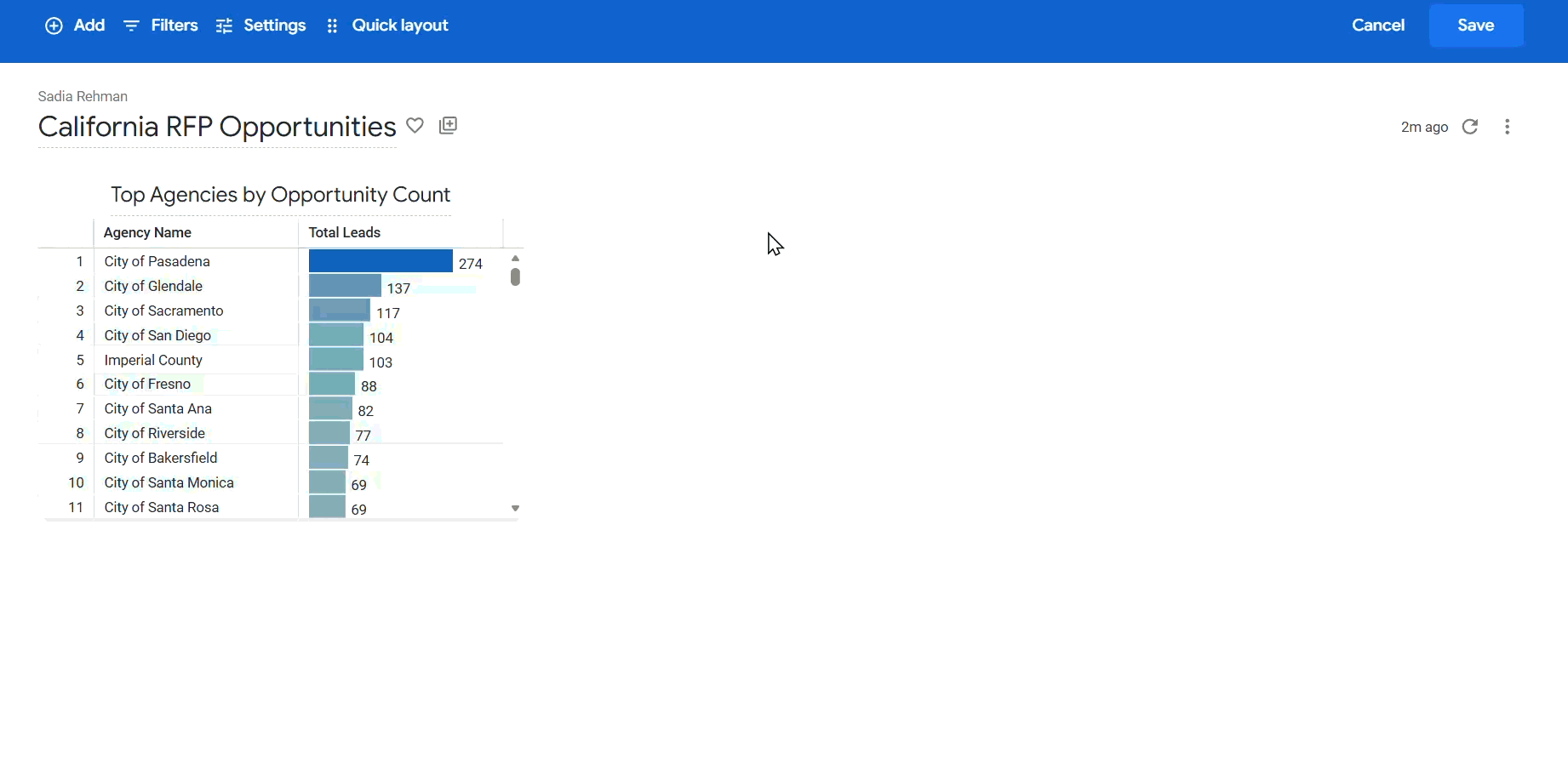The height and width of the screenshot is (764, 1568).
Task: Click the Add button in toolbar
Action: (x=75, y=26)
